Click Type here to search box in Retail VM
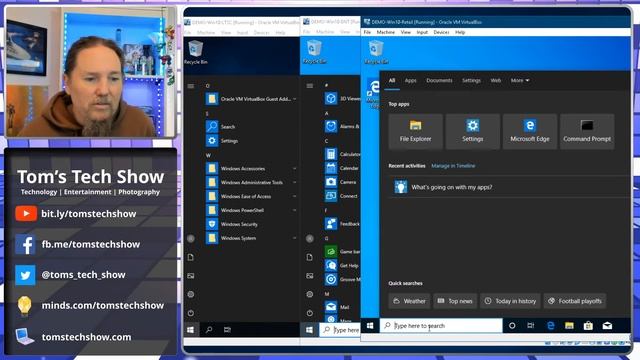The image size is (640, 360). 441,325
